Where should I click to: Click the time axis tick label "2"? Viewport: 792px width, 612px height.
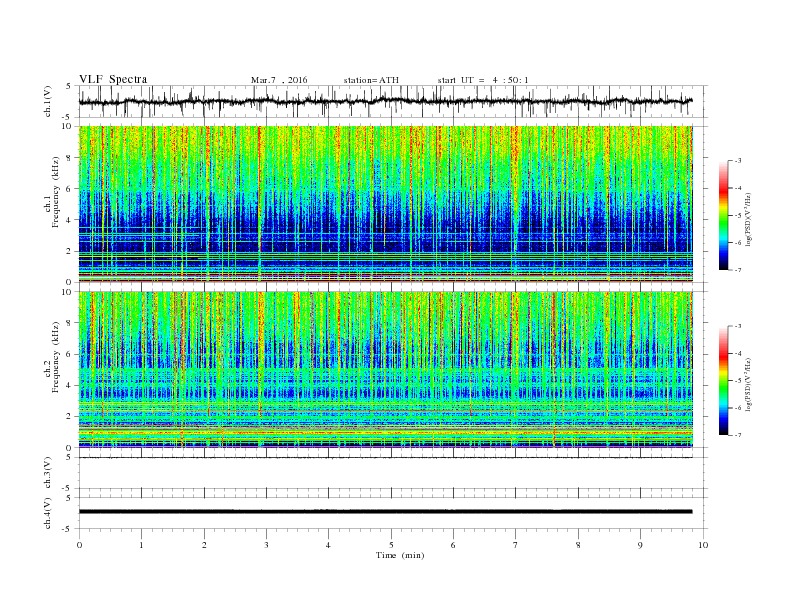pos(204,545)
